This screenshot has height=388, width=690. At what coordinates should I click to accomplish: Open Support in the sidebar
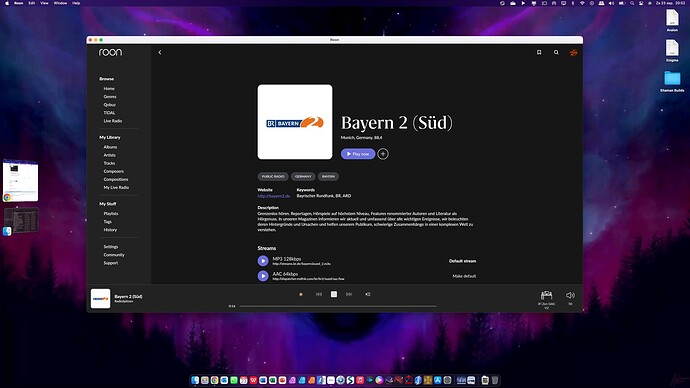tap(110, 263)
